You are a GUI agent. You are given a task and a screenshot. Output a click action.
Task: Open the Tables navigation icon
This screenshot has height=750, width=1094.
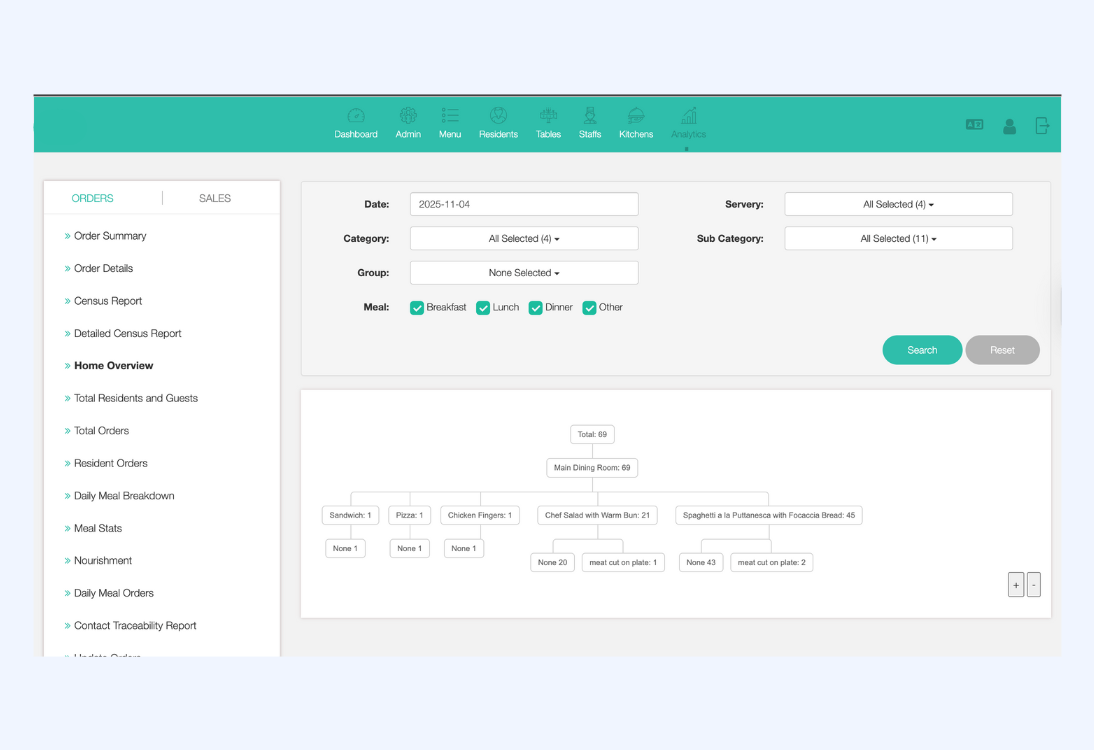(548, 116)
